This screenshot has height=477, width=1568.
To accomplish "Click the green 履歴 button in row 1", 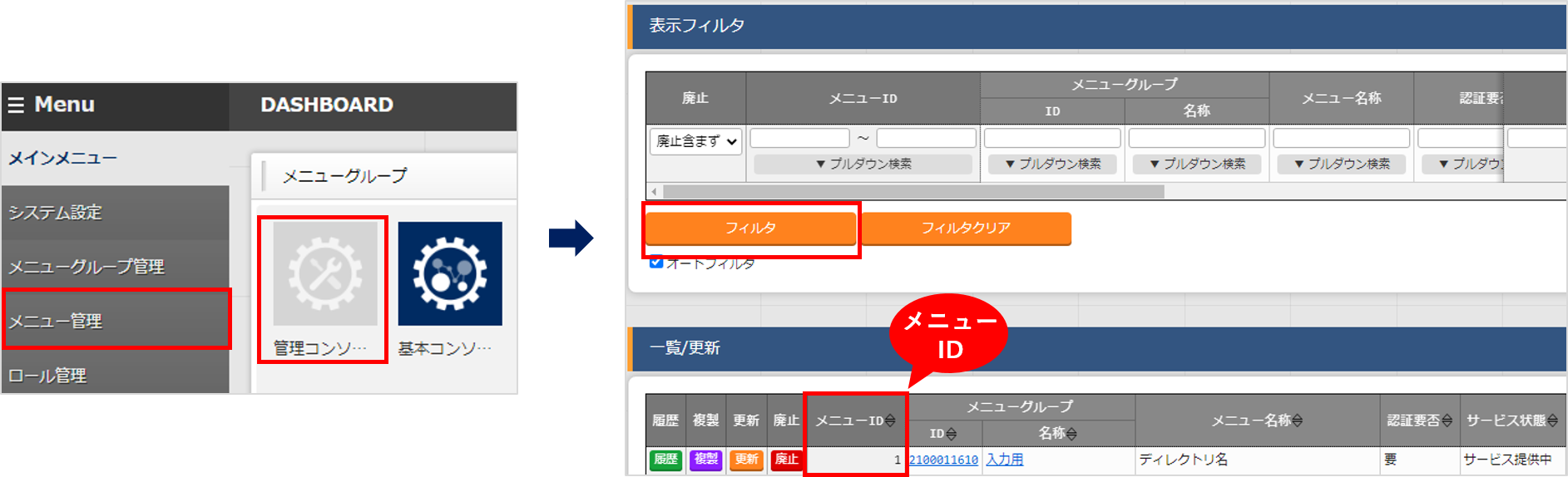I will pos(665,460).
